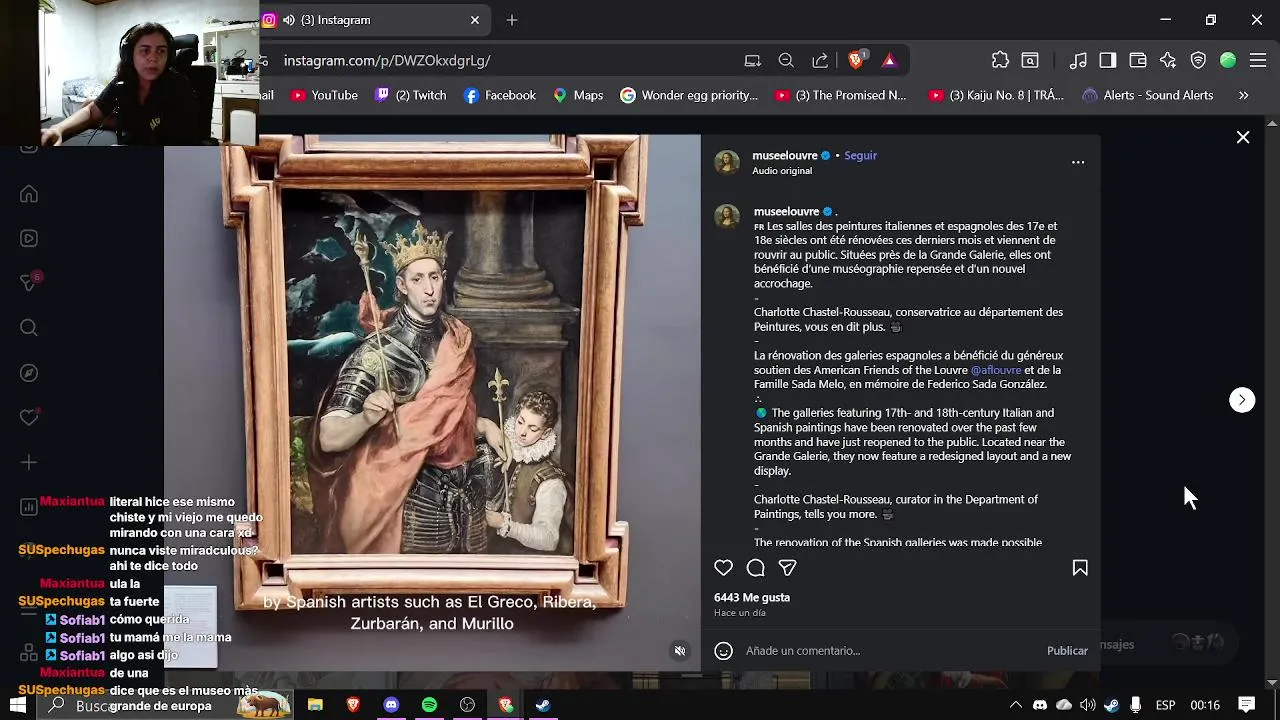Save post using the bookmark icon

(x=1080, y=568)
